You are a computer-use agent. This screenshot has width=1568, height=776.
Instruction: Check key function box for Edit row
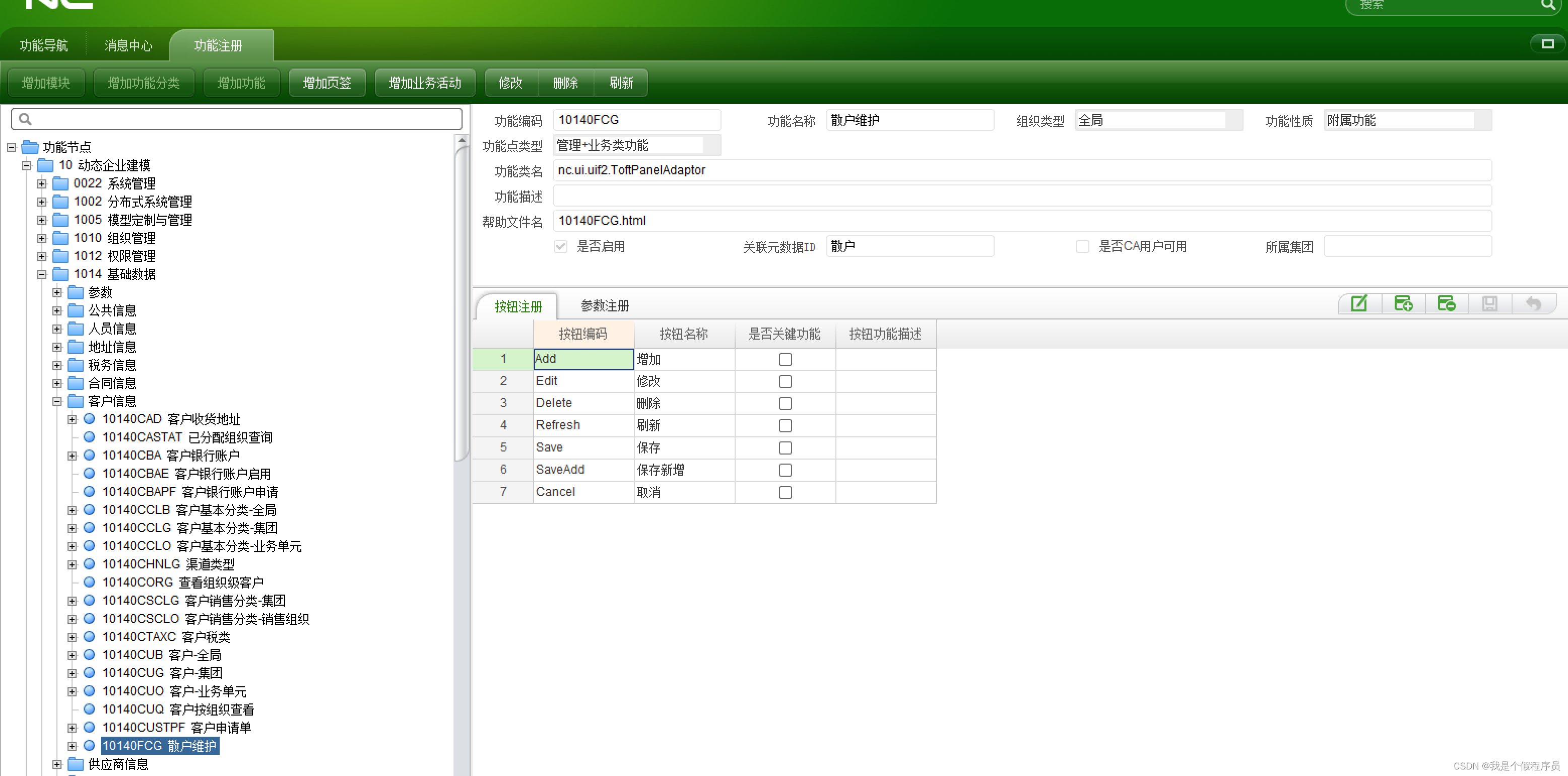pos(785,381)
